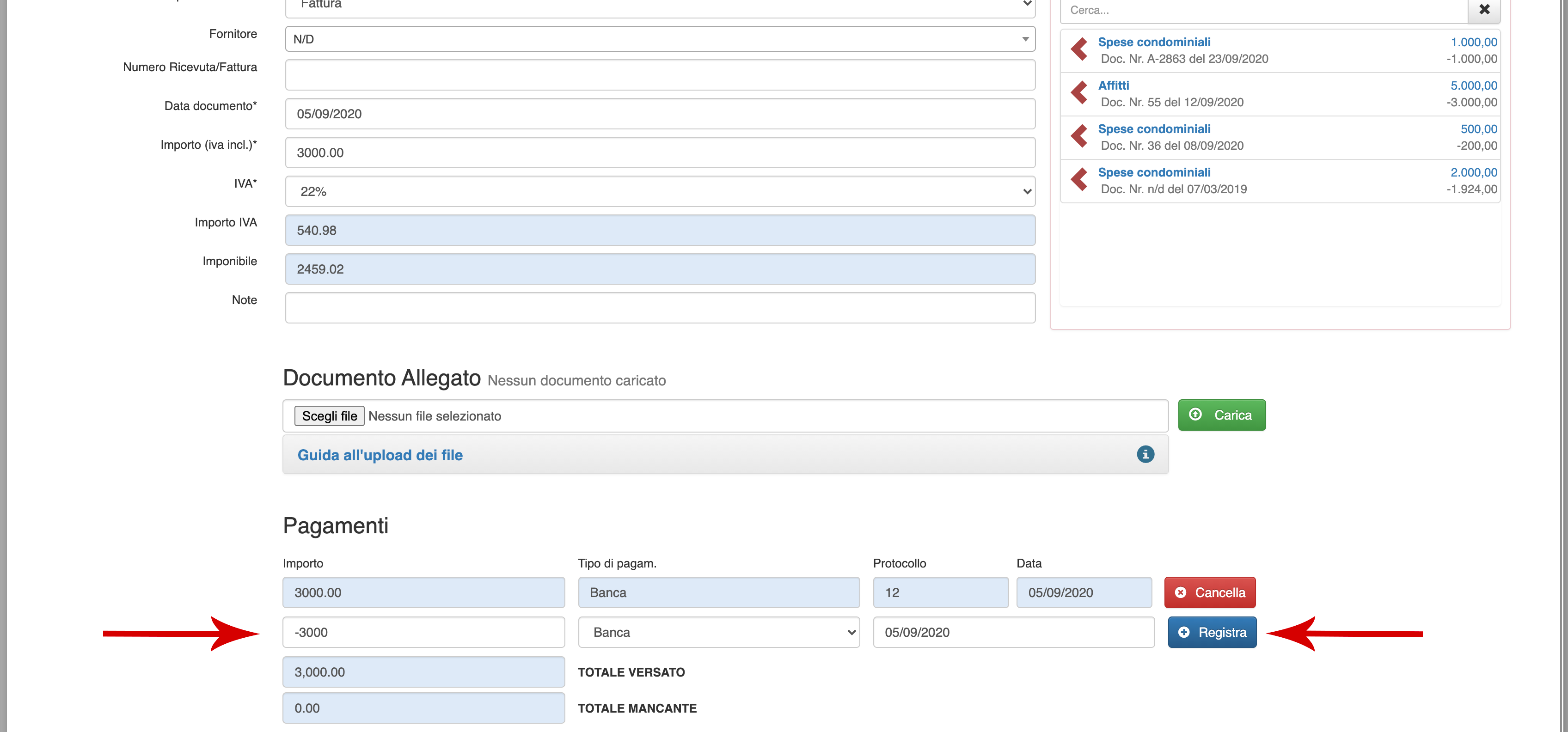
Task: Click the -3000 payment amount field
Action: (x=423, y=632)
